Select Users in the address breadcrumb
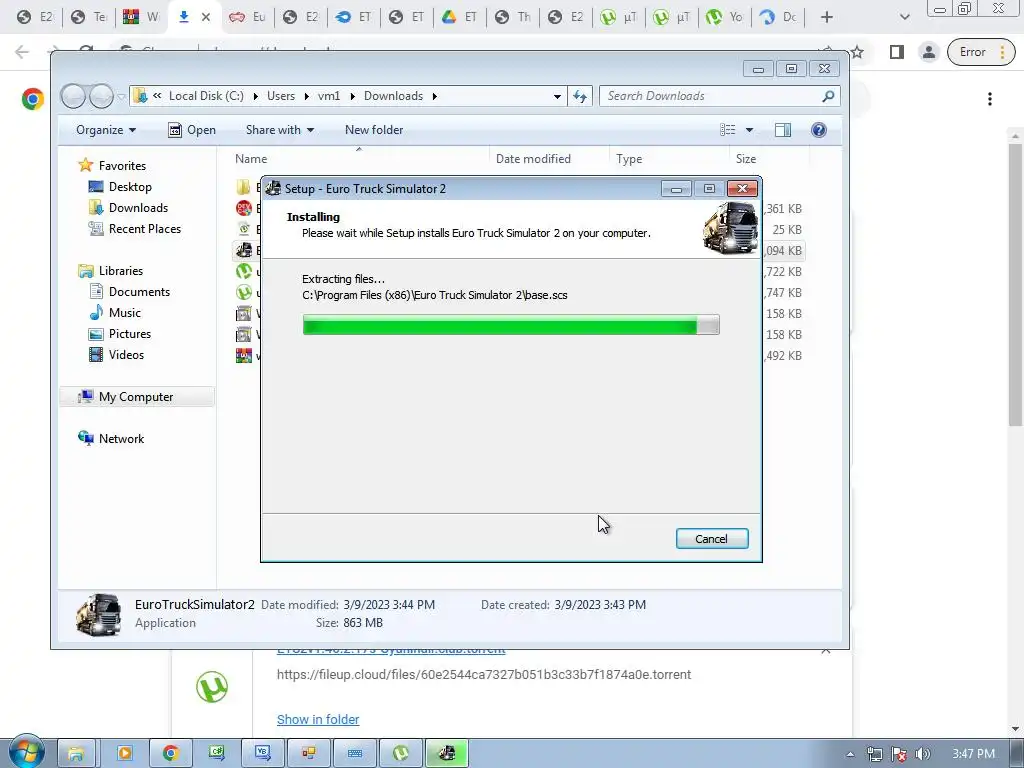Viewport: 1024px width, 768px height. 281,96
